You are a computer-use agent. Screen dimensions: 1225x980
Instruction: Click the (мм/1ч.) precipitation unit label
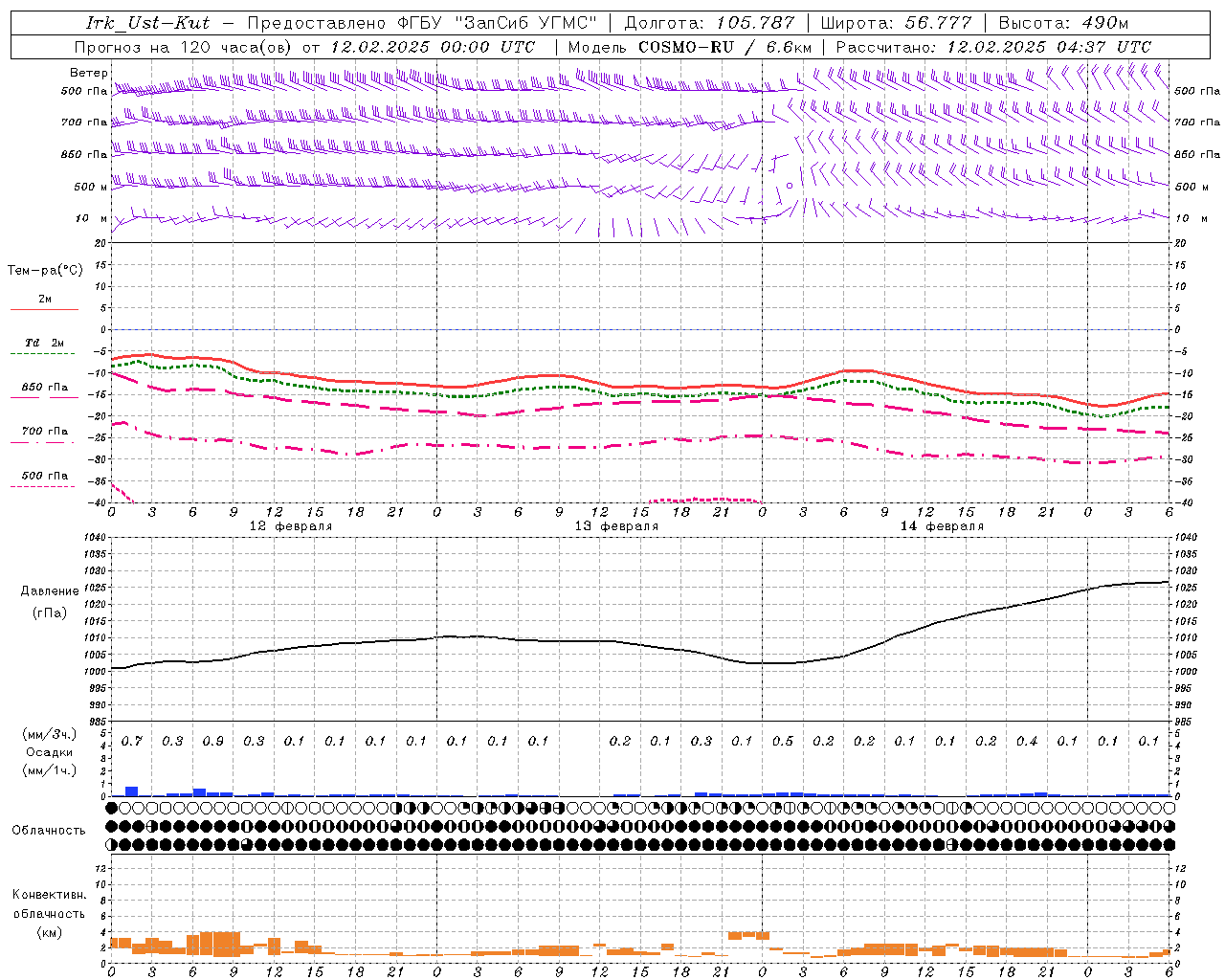point(50,770)
